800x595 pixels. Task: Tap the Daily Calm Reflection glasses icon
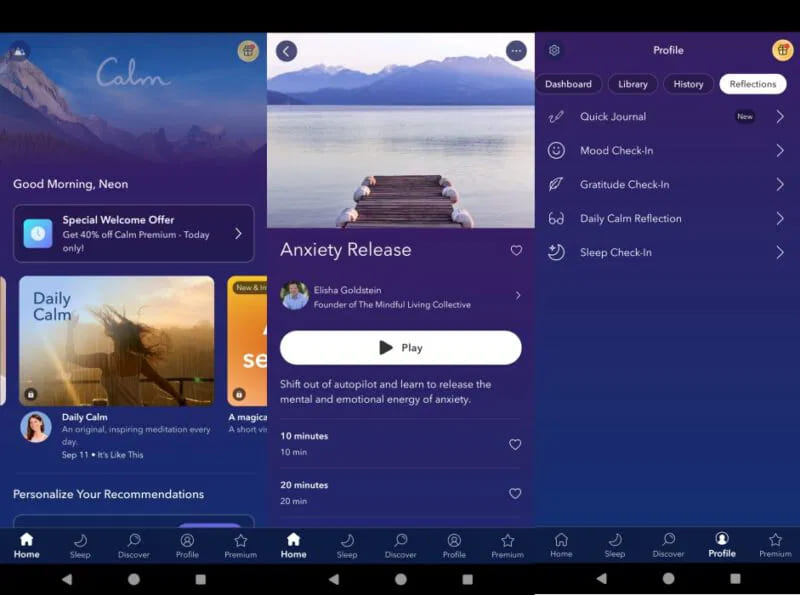point(556,218)
